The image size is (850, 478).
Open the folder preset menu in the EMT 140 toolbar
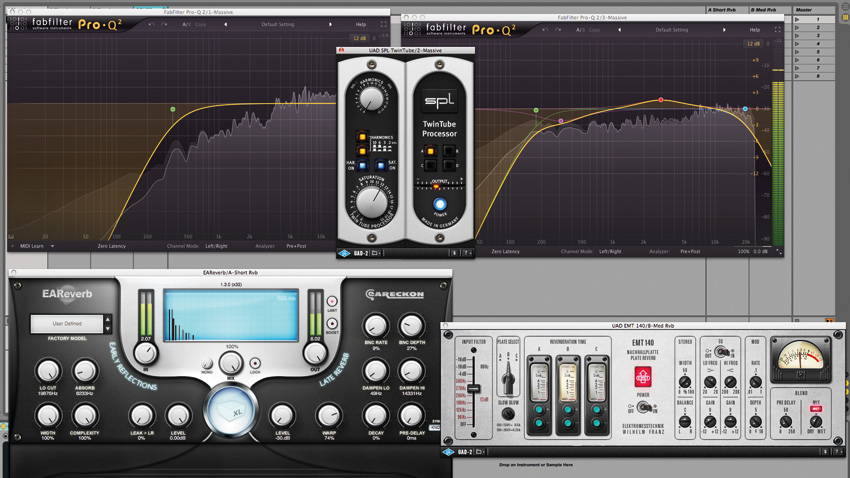click(481, 451)
